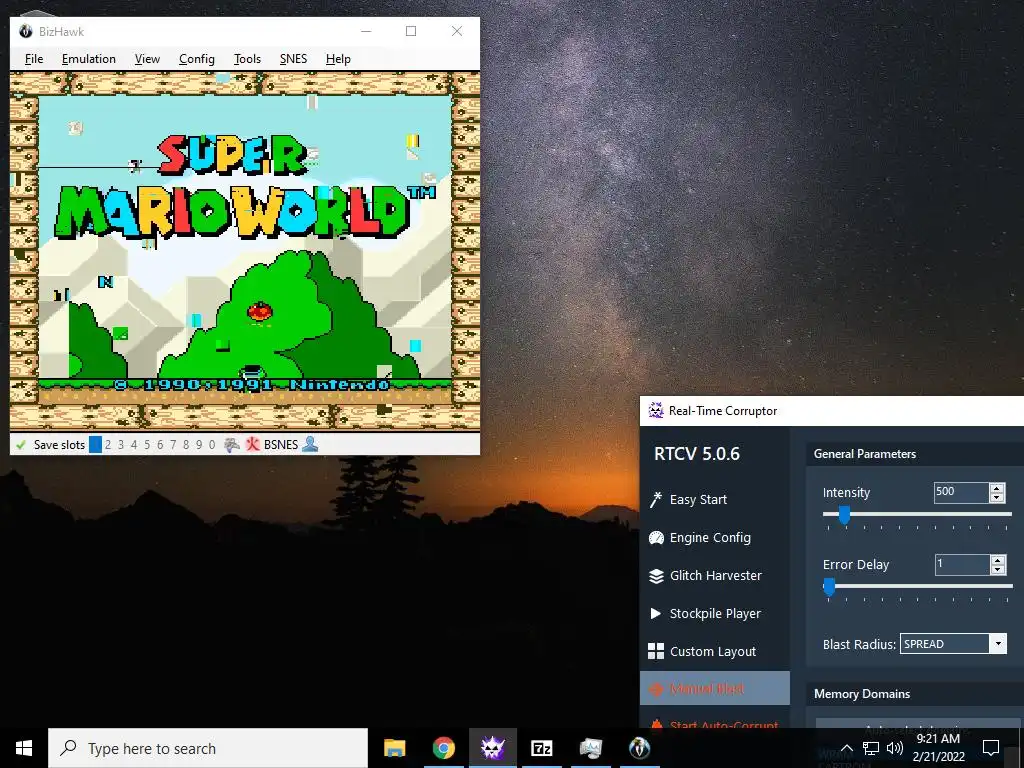Screen dimensions: 1024x768
Task: Click the Real-Time Corruptor title bar icon
Action: [656, 411]
